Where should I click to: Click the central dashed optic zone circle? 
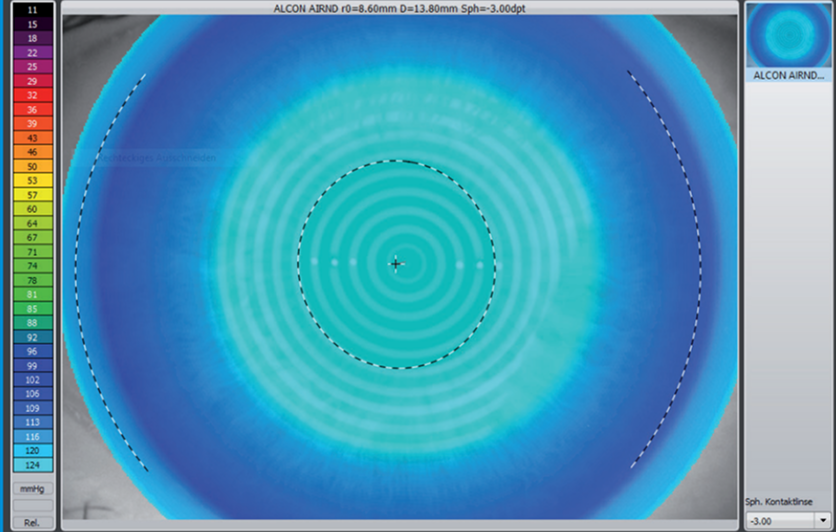point(397,160)
